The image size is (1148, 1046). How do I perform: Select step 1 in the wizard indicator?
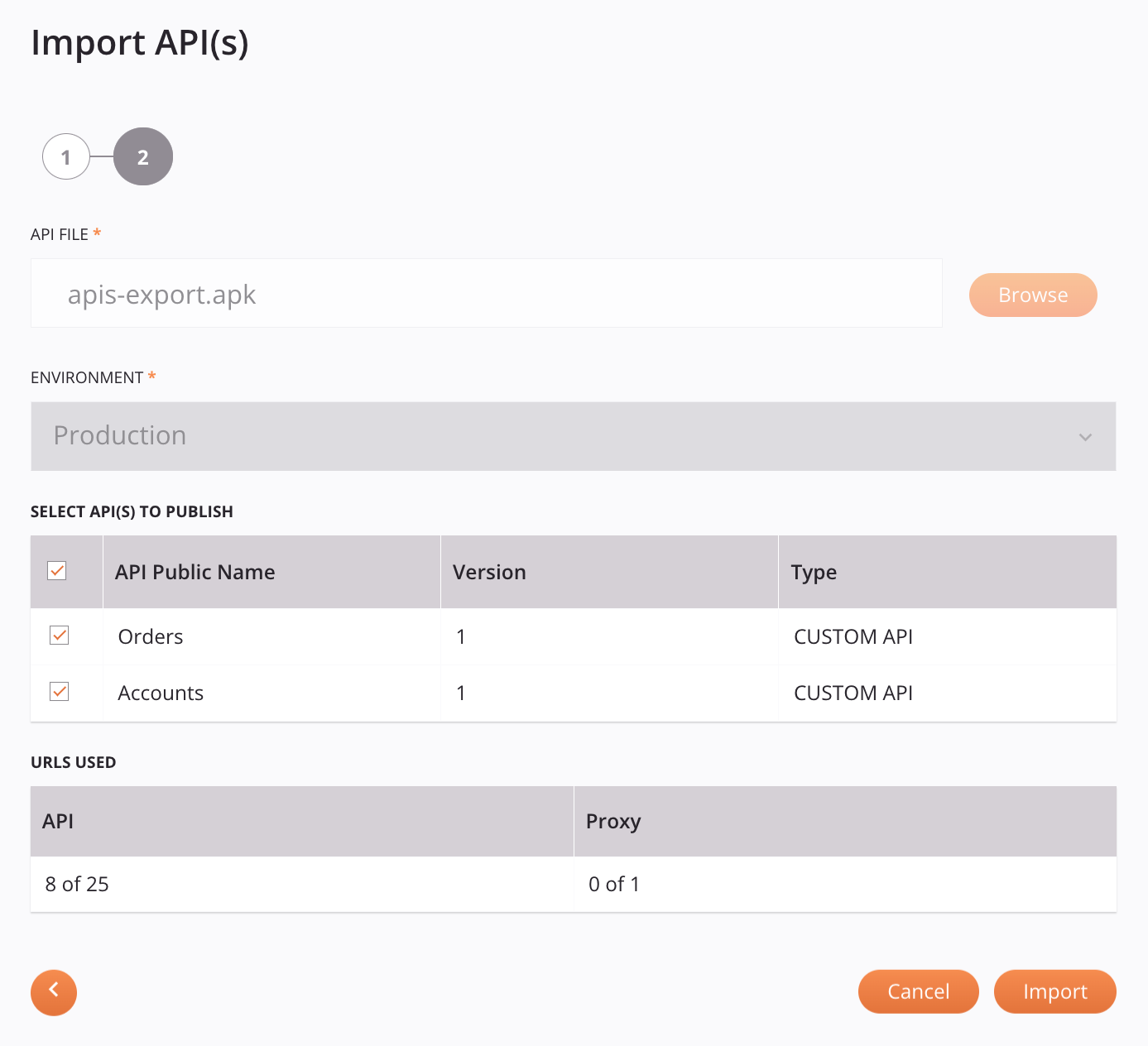click(x=65, y=156)
